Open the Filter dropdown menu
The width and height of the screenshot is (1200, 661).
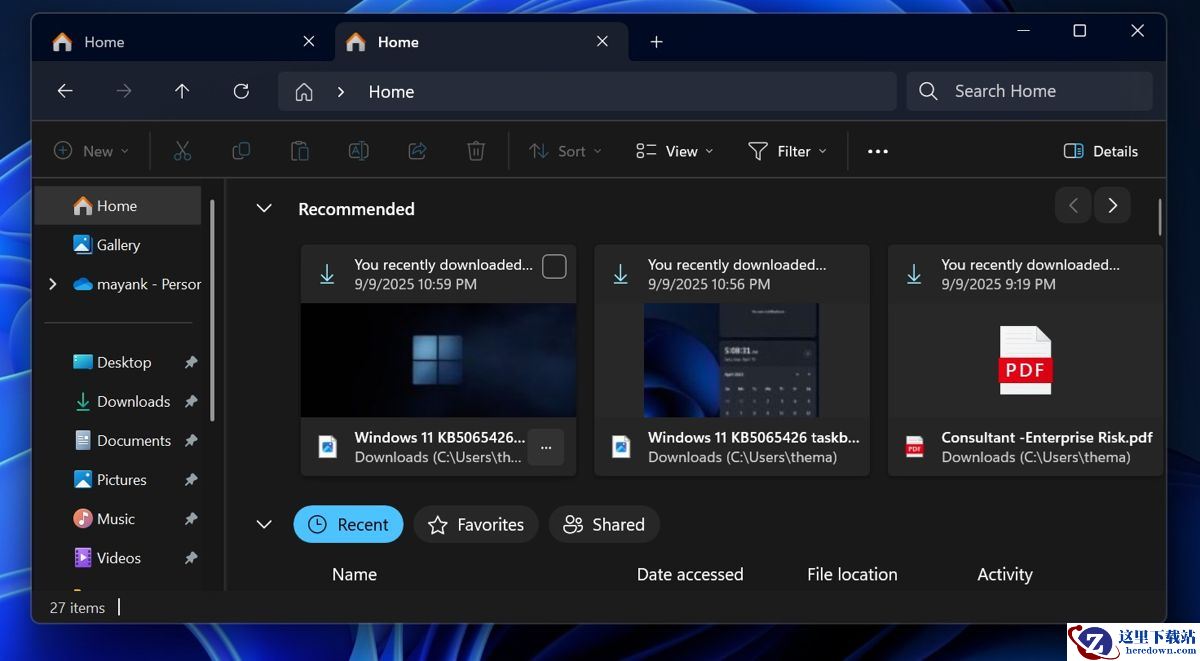click(788, 151)
